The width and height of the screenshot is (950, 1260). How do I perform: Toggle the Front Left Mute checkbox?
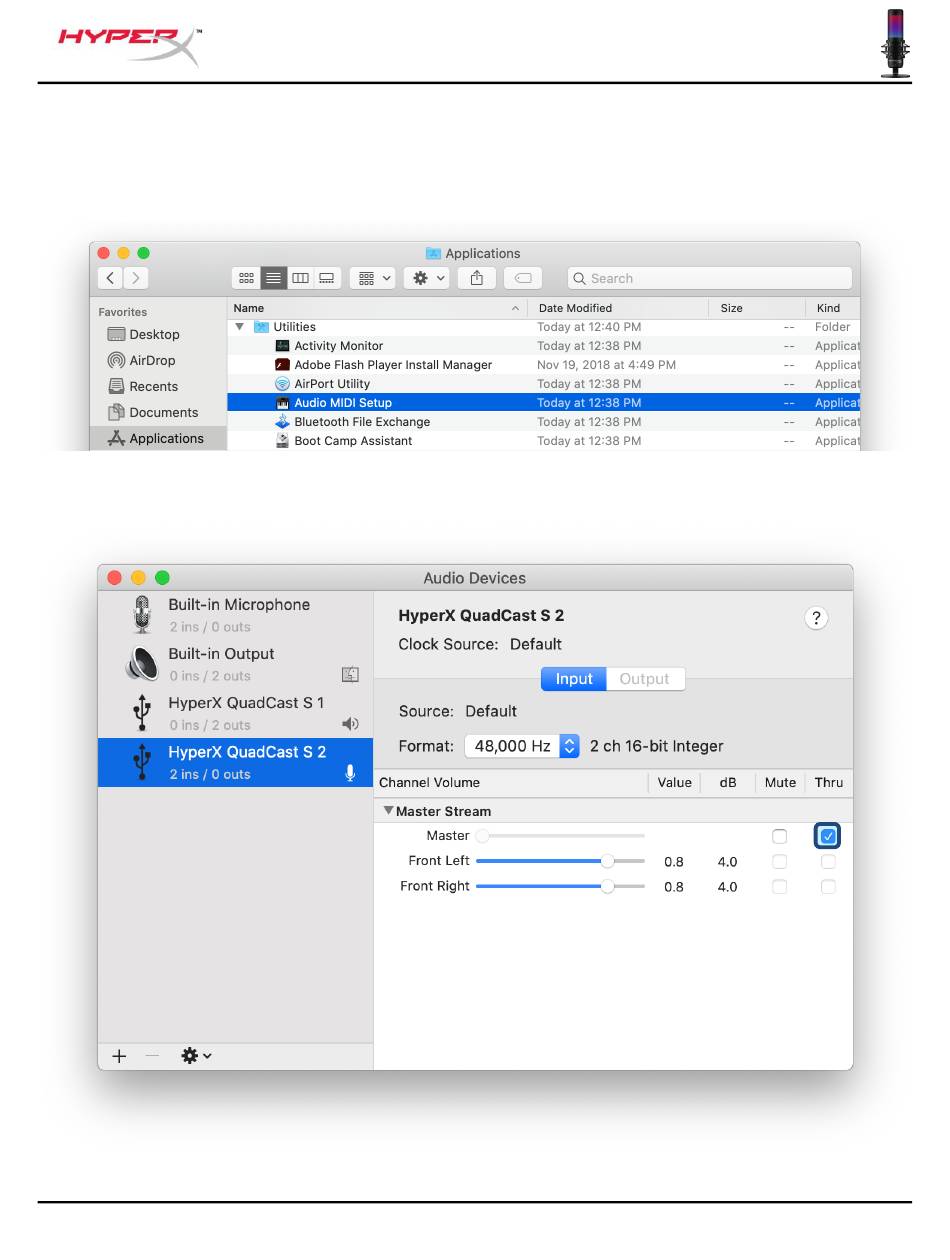pos(780,861)
